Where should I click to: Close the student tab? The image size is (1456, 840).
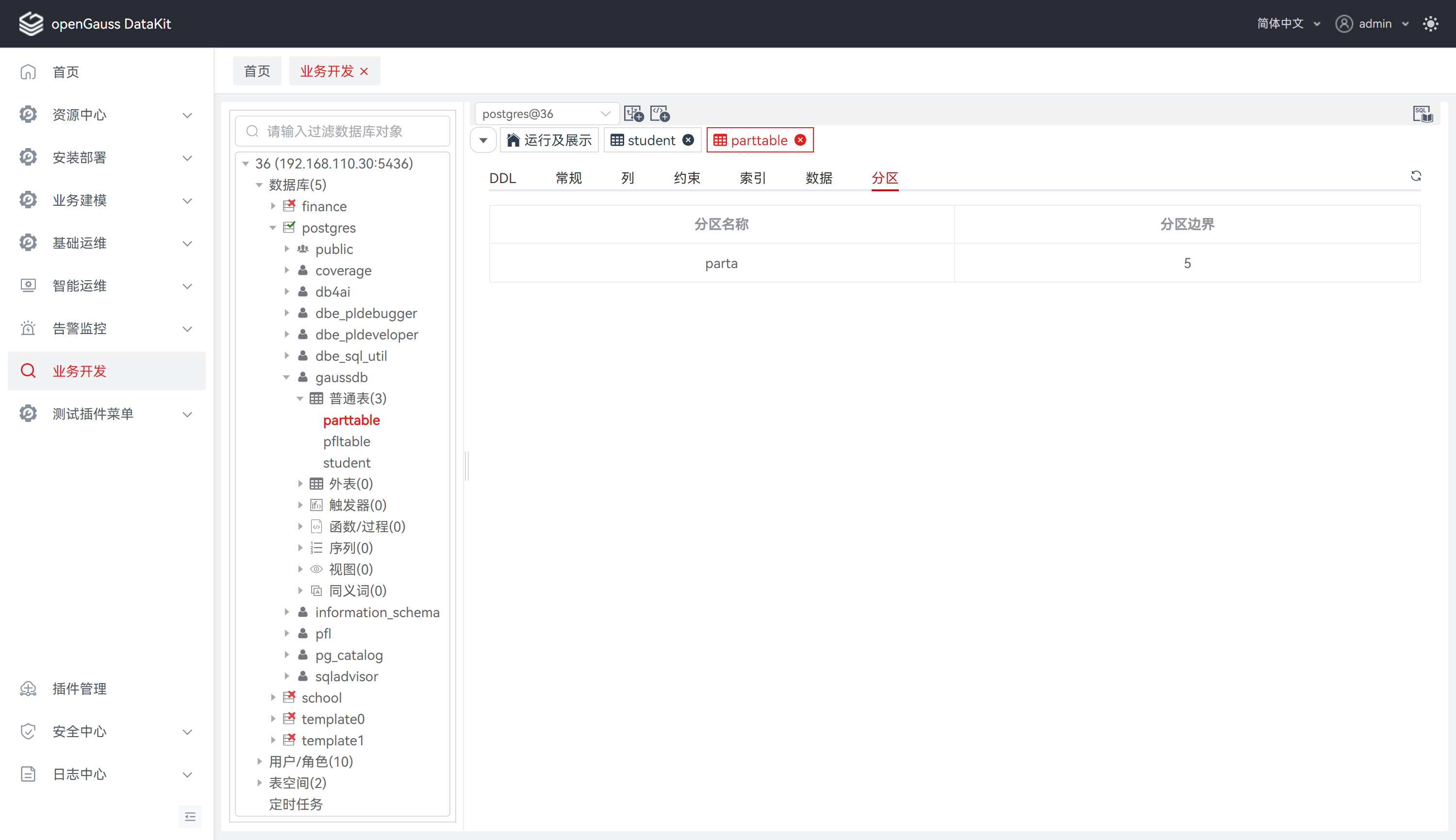(688, 140)
